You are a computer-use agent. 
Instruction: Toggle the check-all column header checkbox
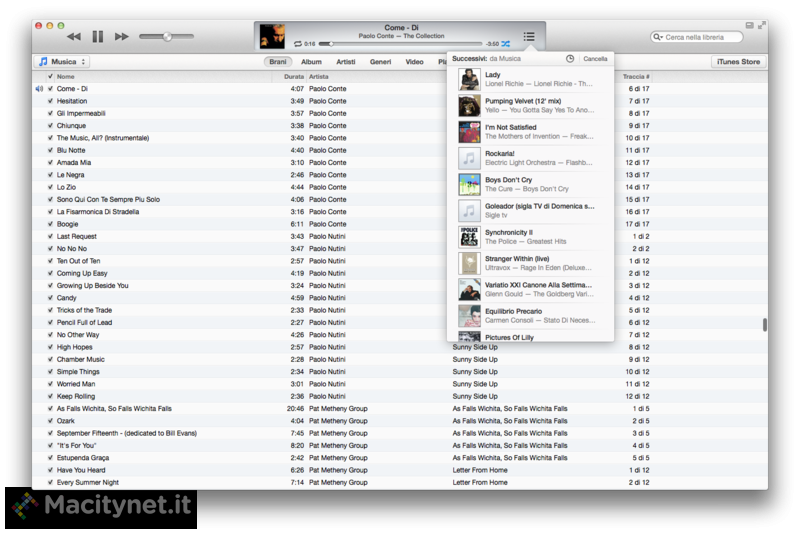50,77
